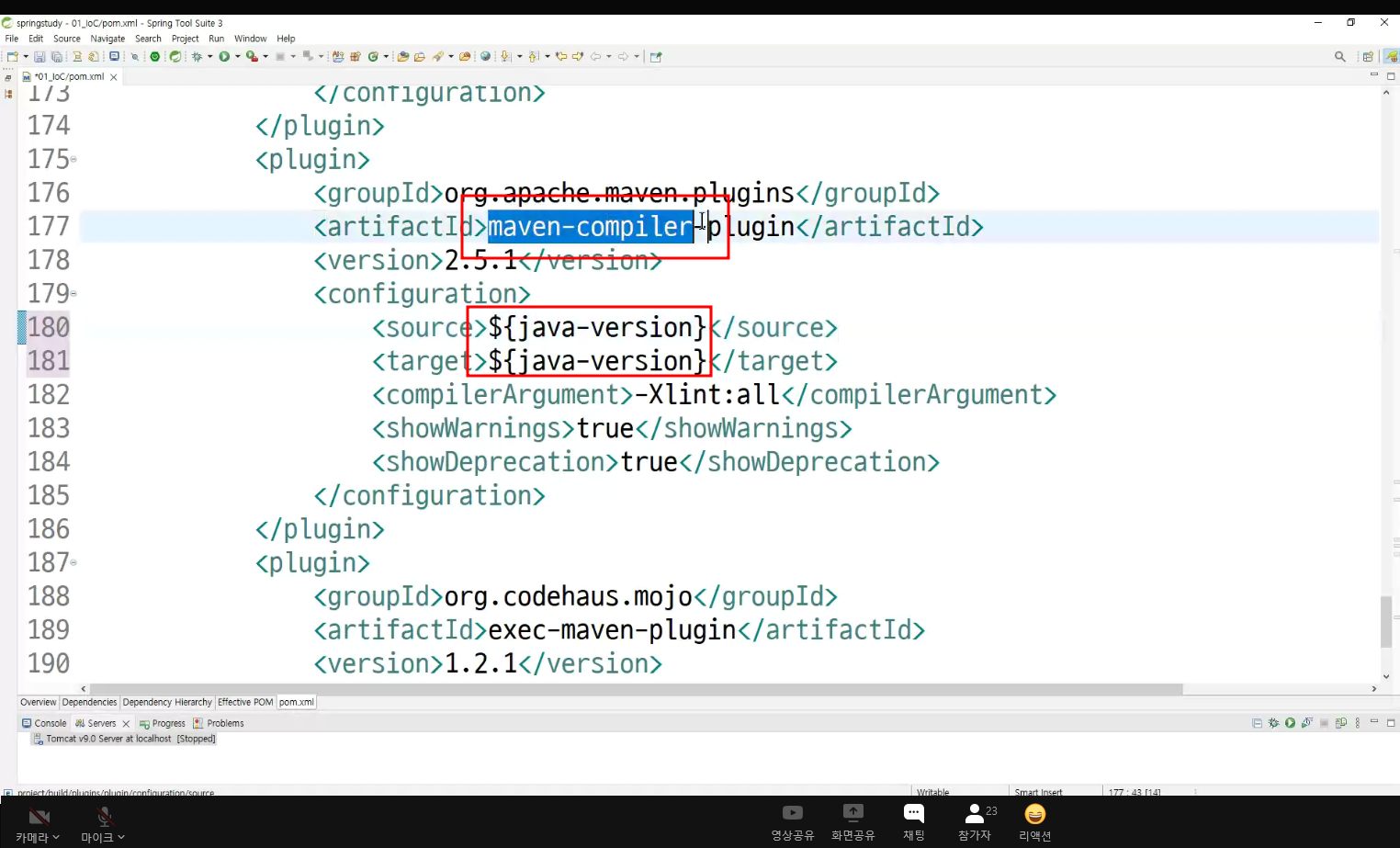Select the pom.xml source tab
The image size is (1400, 848).
pyautogui.click(x=297, y=702)
